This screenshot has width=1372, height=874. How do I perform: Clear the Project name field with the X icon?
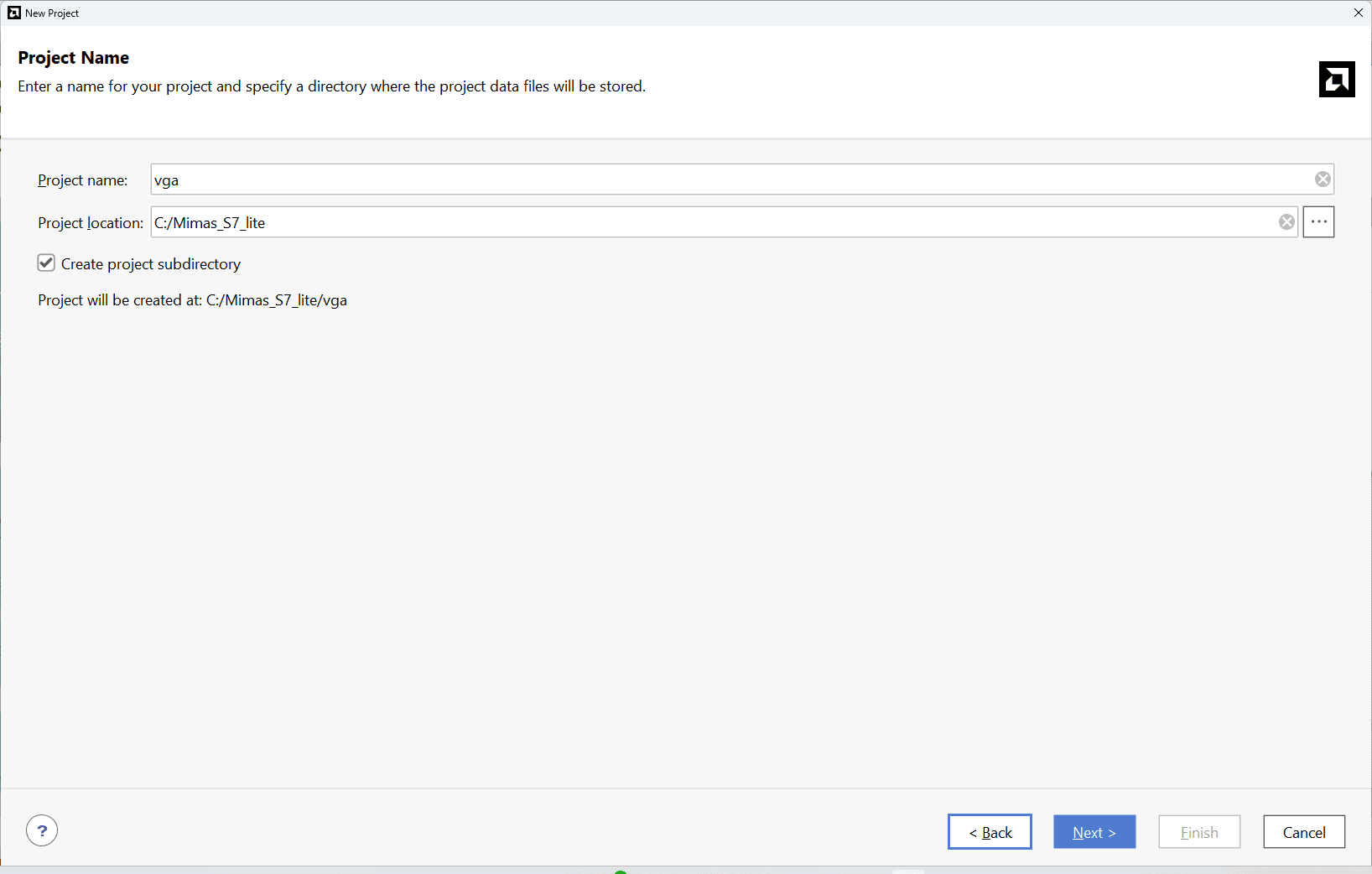[x=1323, y=179]
